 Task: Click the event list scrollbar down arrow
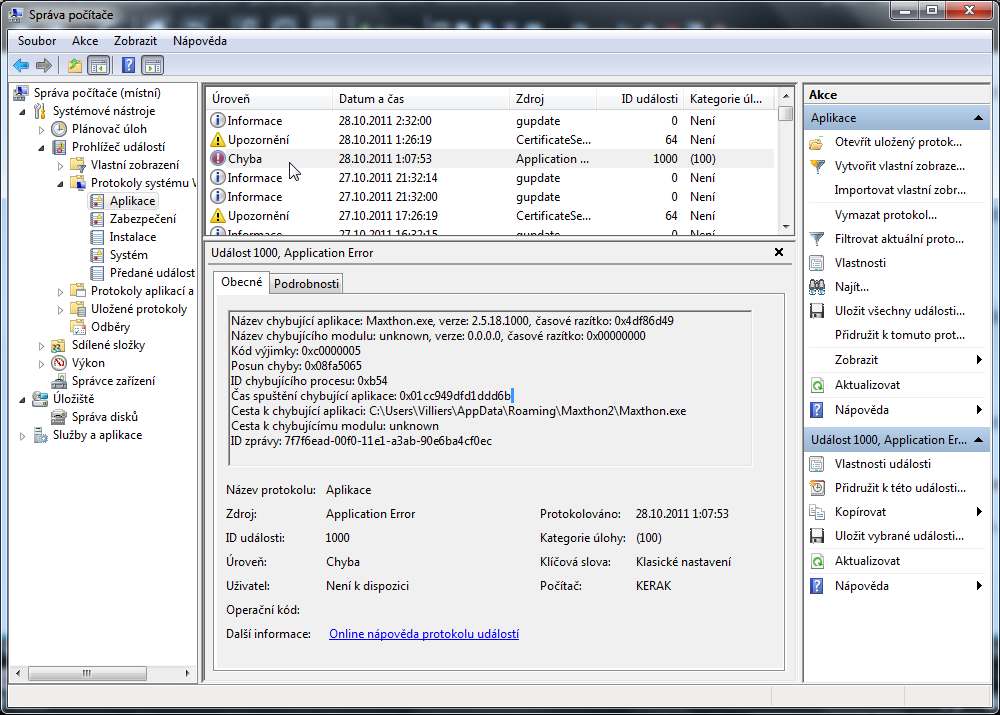(x=785, y=229)
